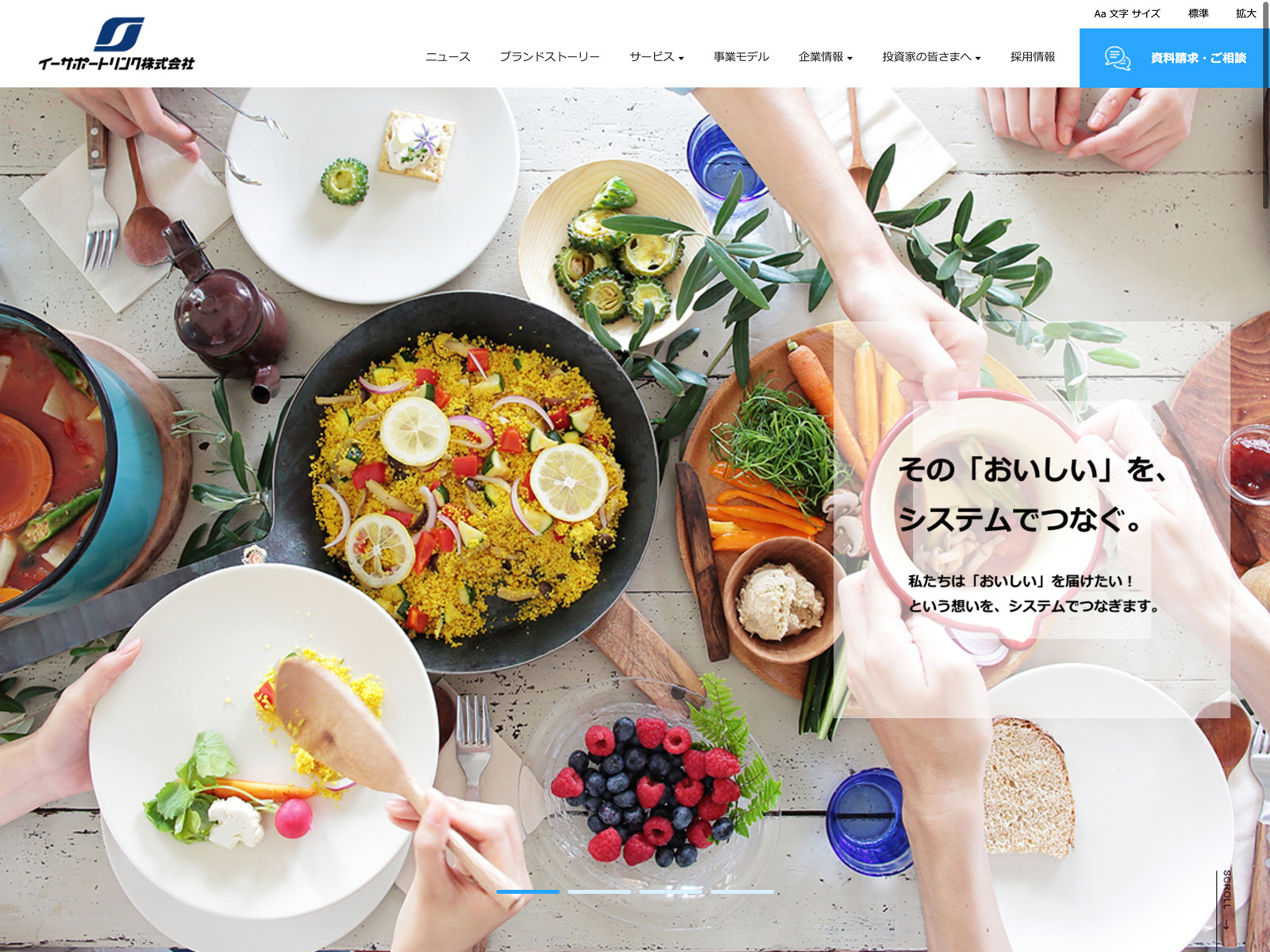Open the 事業モデル link

coord(741,57)
